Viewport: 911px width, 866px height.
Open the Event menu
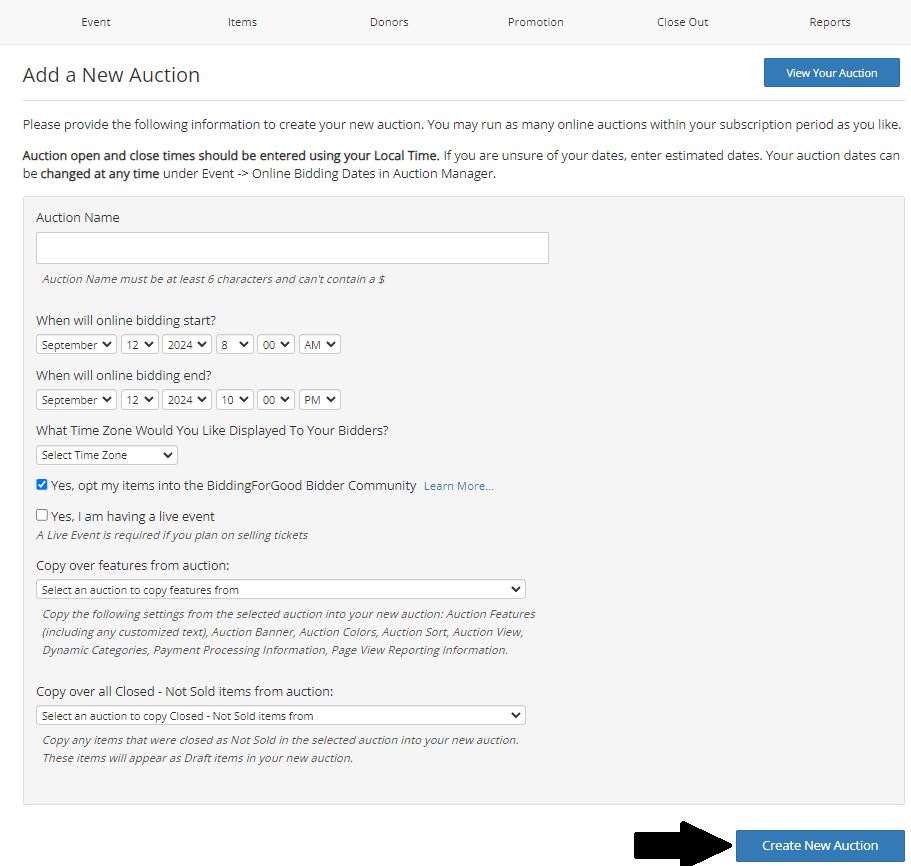[96, 22]
